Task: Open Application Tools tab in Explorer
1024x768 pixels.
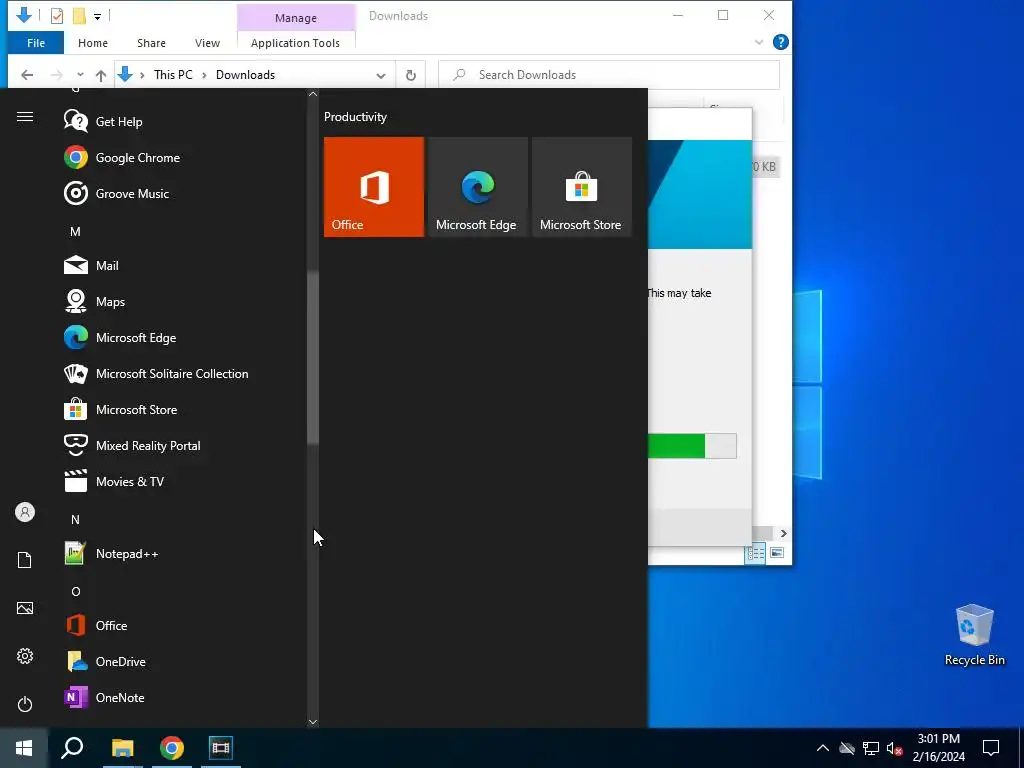Action: tap(295, 43)
